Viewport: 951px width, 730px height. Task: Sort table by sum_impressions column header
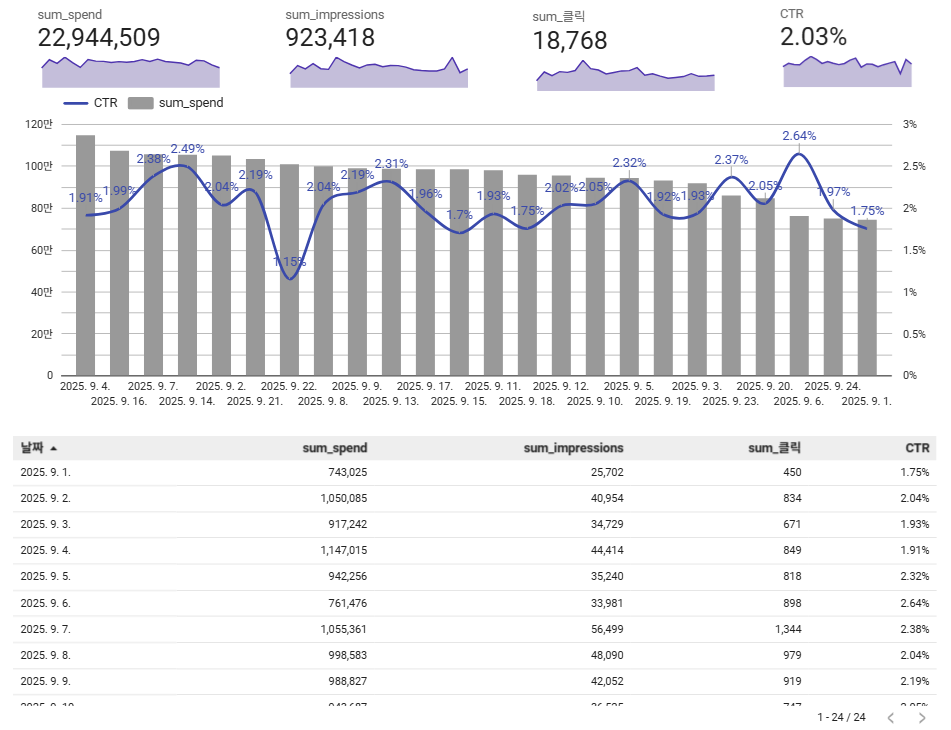click(x=573, y=448)
